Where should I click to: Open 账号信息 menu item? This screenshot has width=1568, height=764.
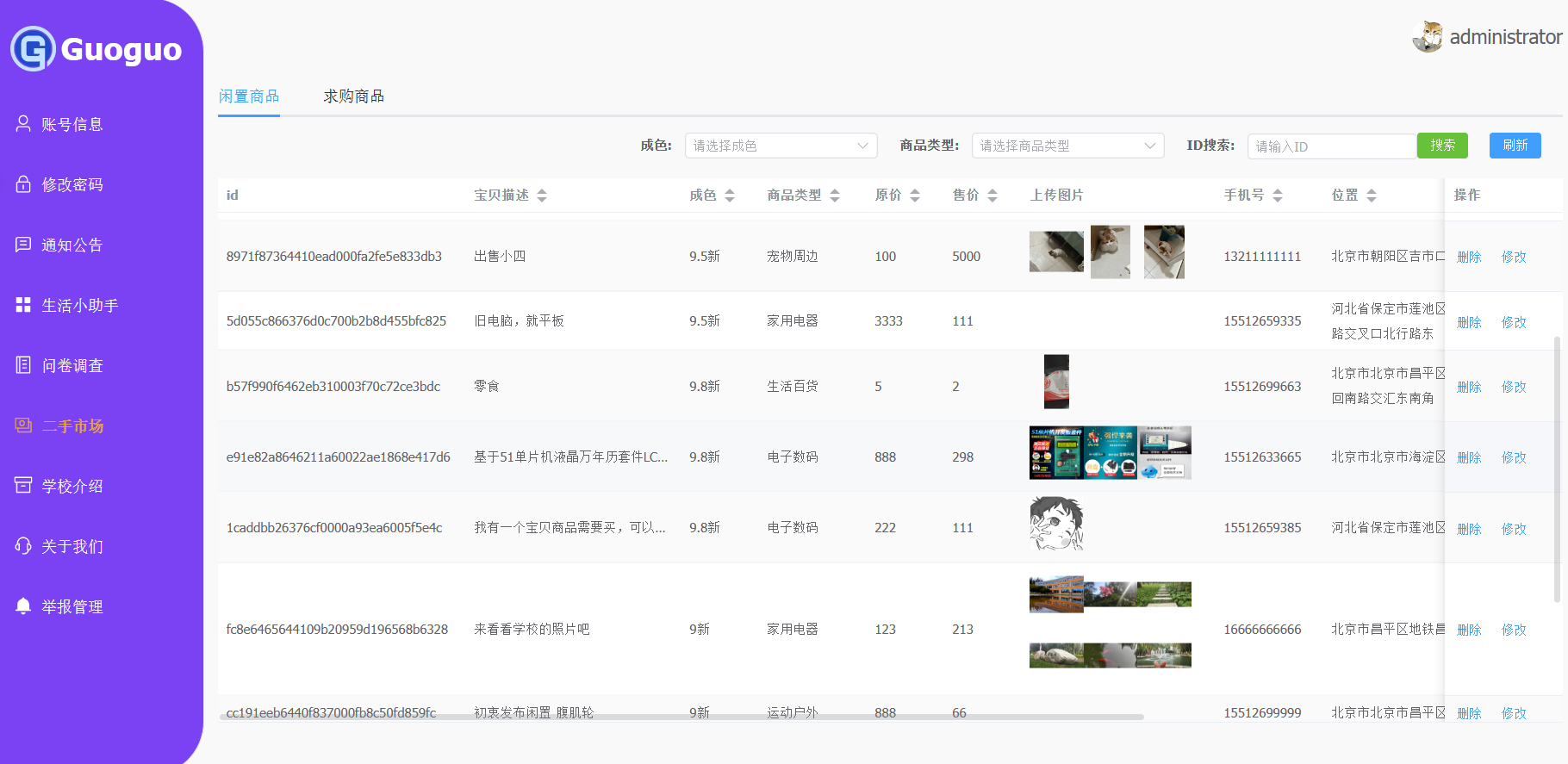[x=72, y=124]
